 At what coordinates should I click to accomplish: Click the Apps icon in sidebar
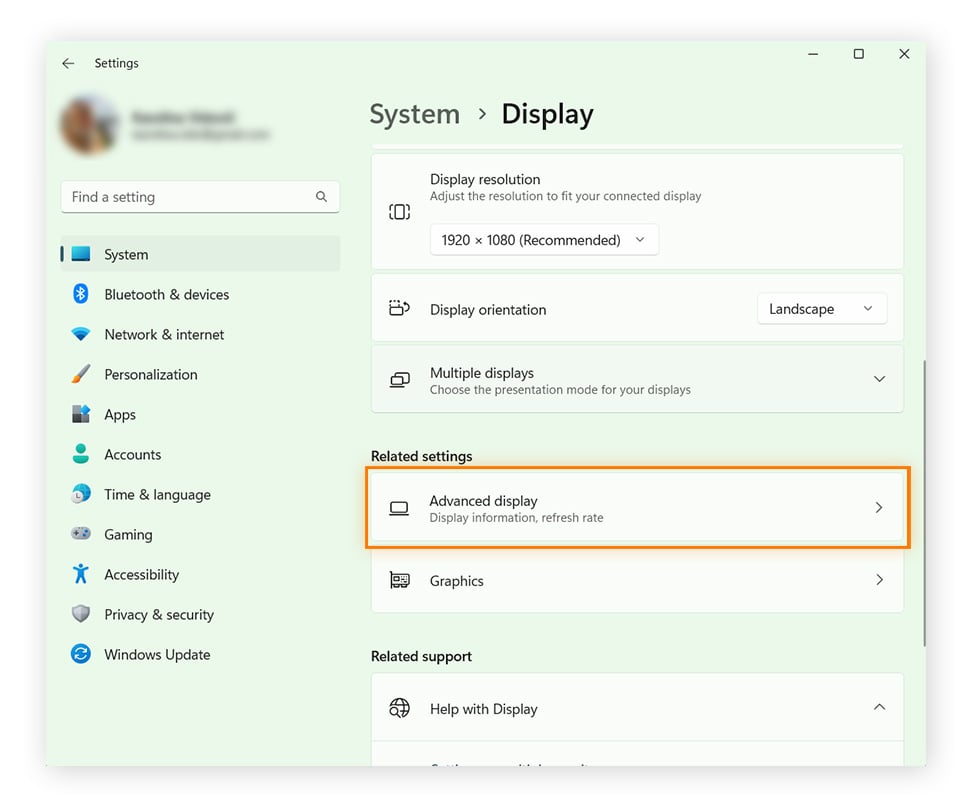point(80,414)
